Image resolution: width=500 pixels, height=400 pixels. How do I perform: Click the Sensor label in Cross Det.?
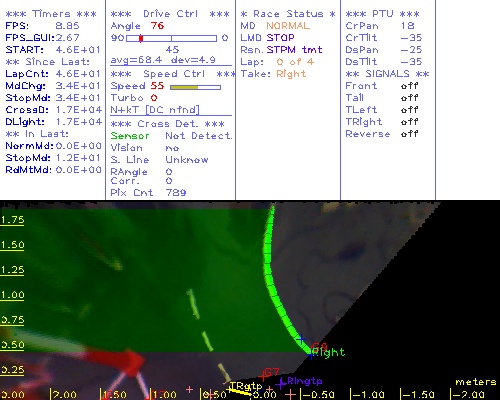tap(130, 136)
